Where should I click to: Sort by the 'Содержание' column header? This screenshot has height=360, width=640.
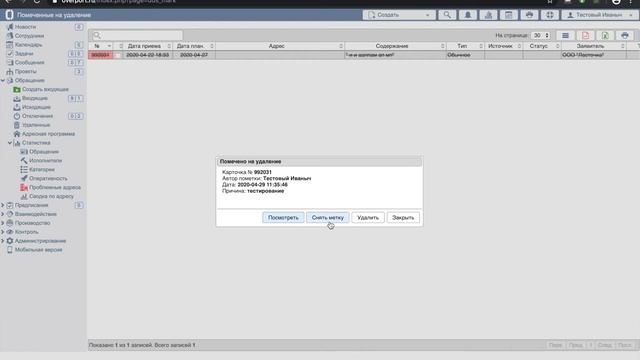(x=396, y=46)
